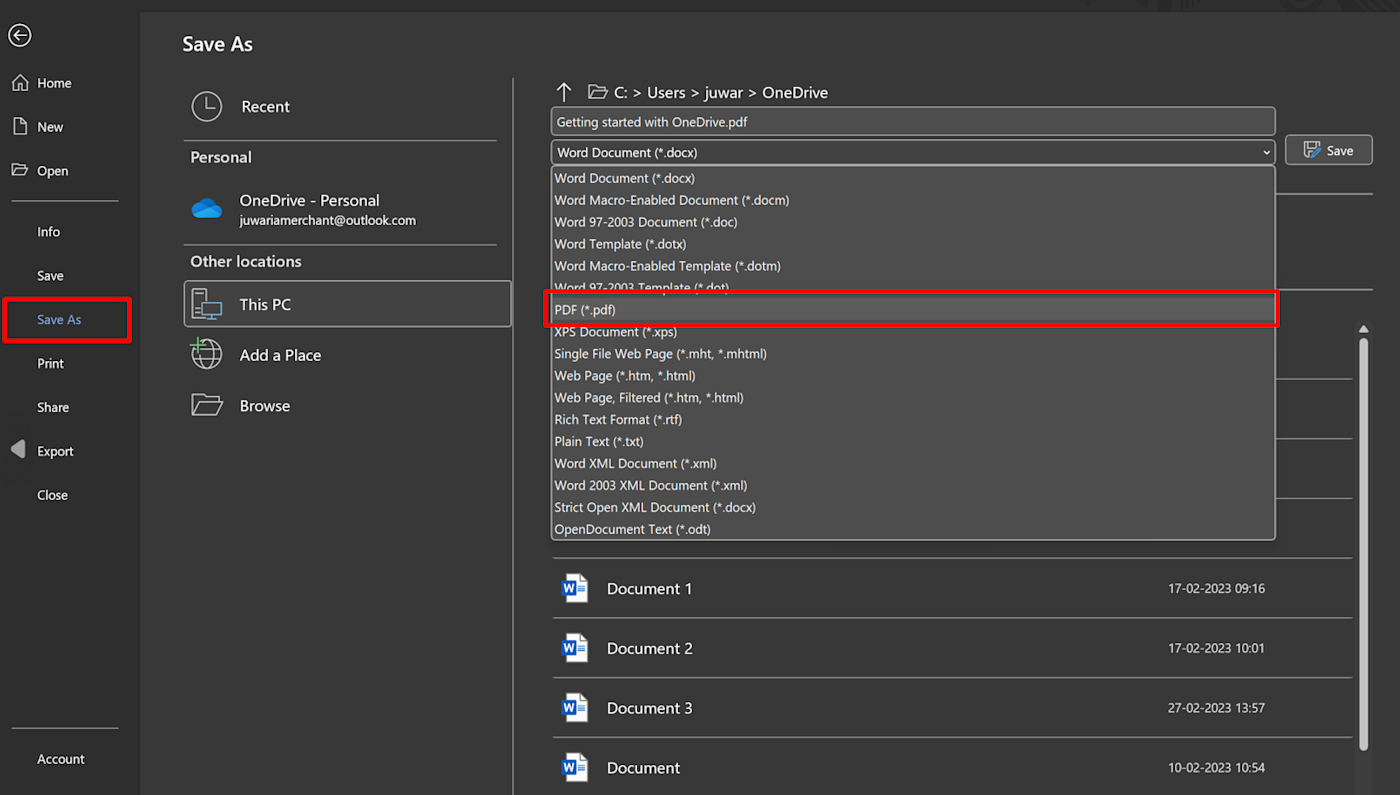This screenshot has height=795, width=1400.
Task: Click the New blank page icon
Action: click(x=20, y=127)
